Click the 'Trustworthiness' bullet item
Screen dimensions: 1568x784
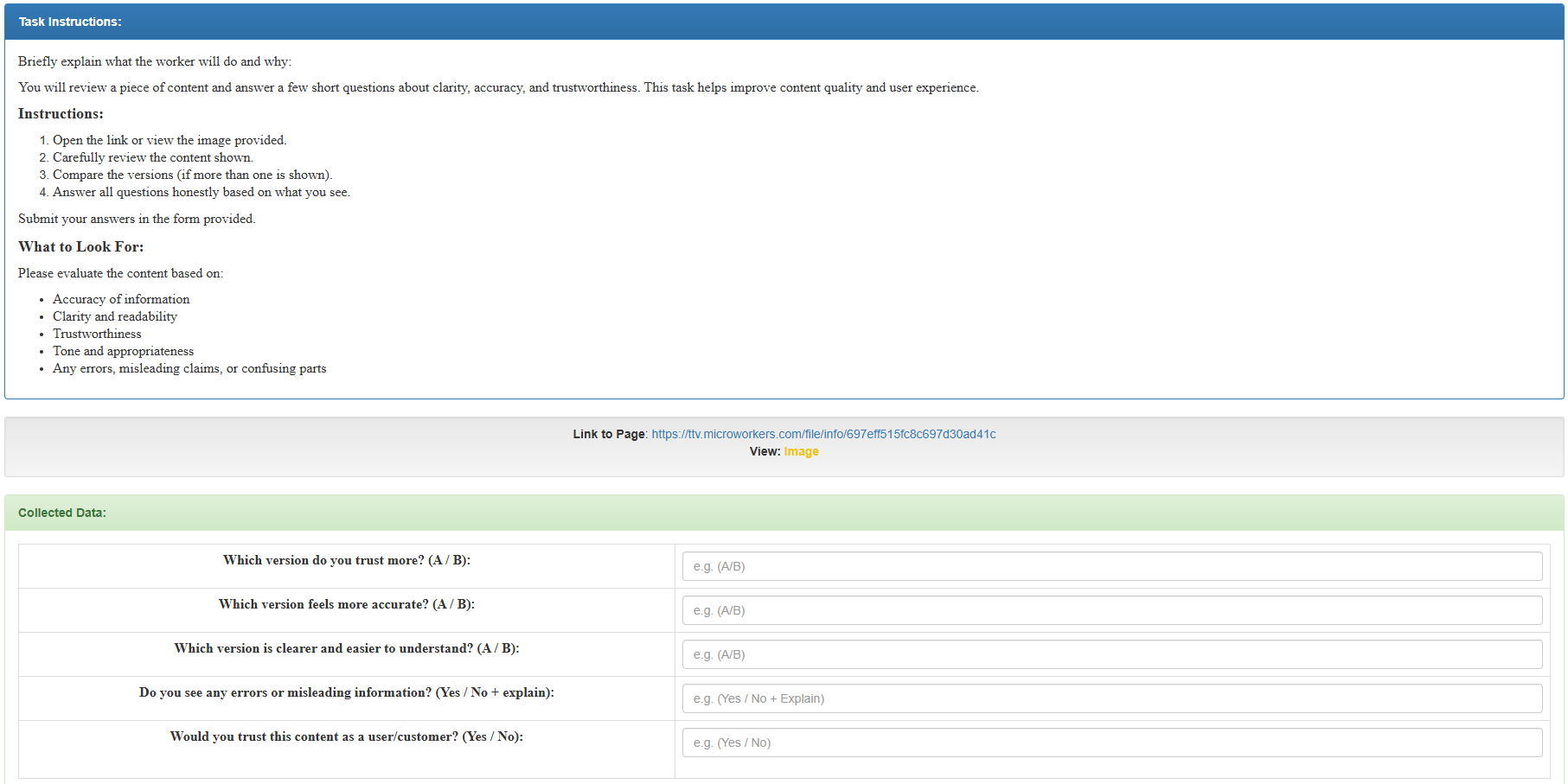pyautogui.click(x=97, y=334)
